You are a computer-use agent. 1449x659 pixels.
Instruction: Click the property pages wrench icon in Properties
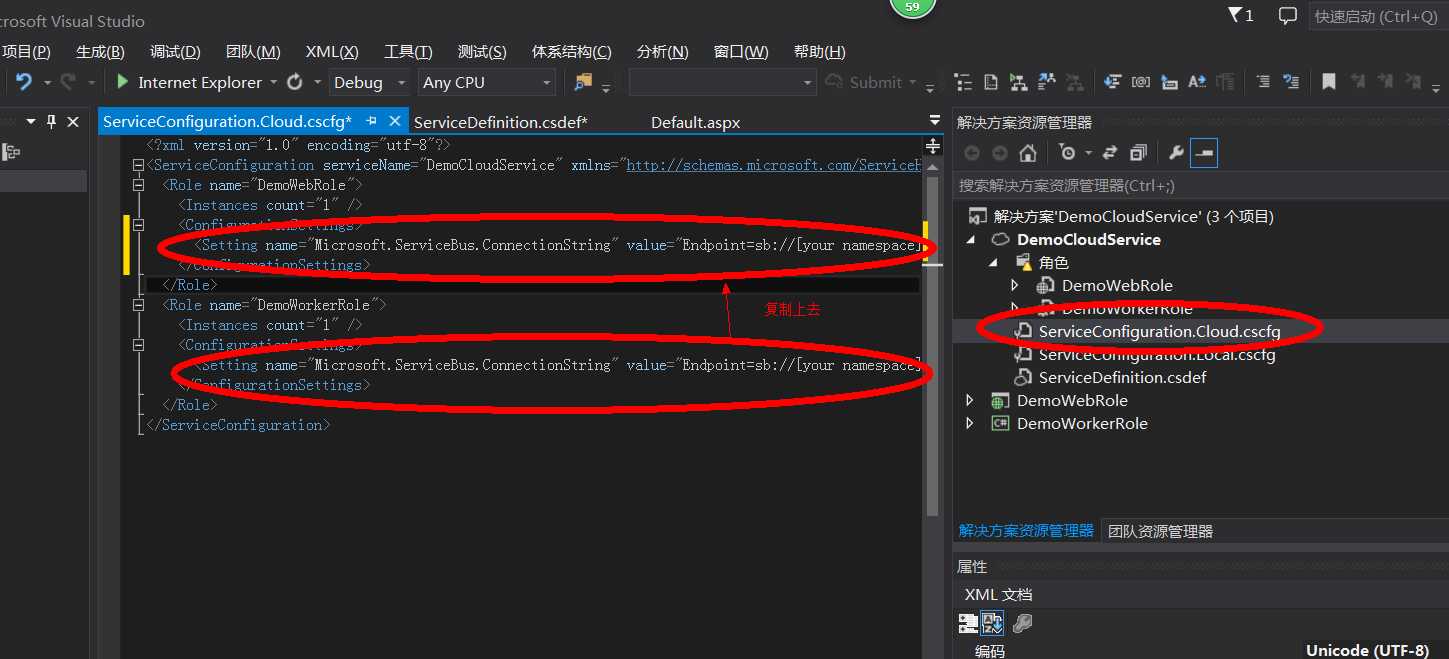1022,623
